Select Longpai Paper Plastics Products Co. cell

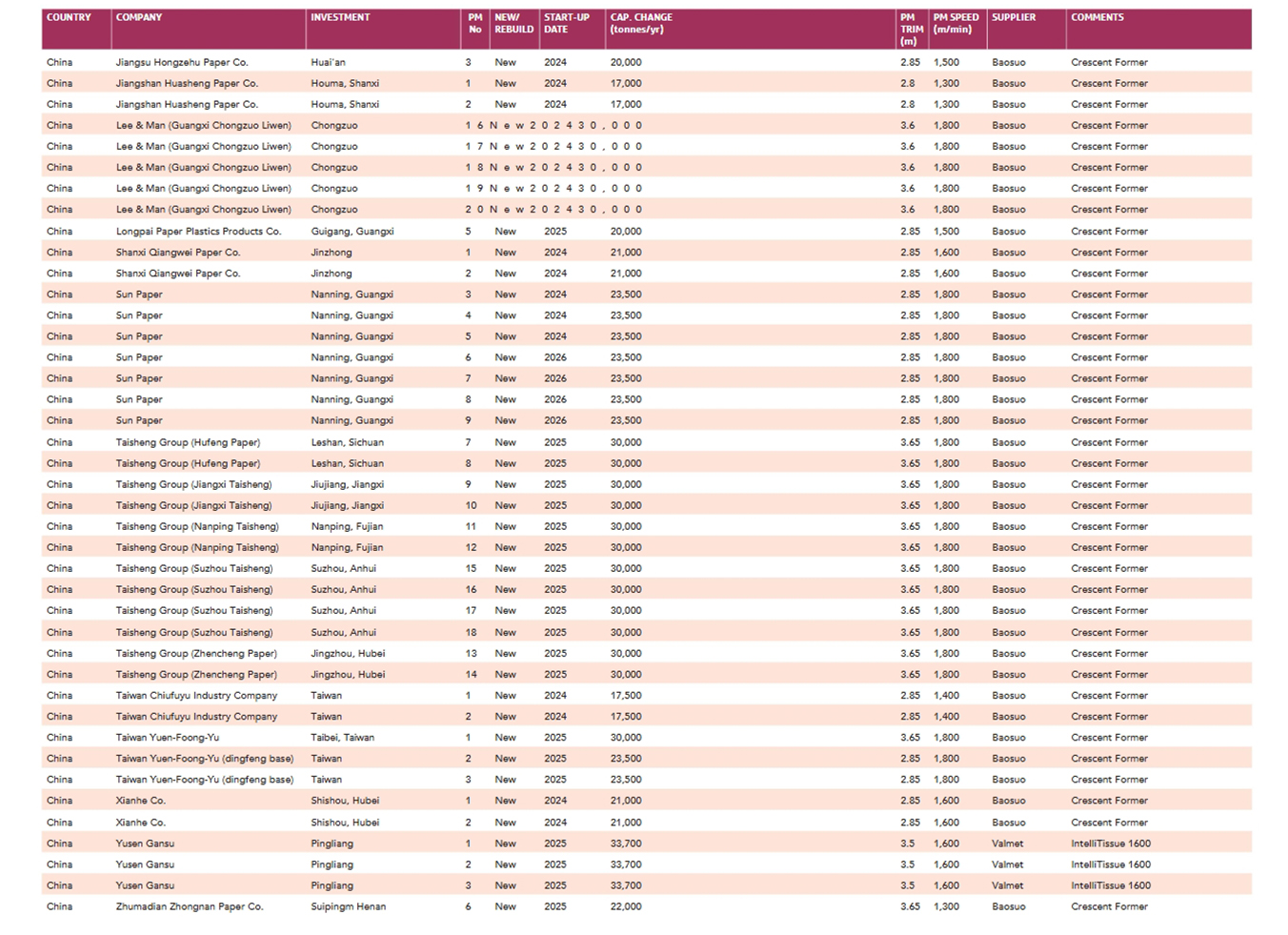click(x=199, y=231)
